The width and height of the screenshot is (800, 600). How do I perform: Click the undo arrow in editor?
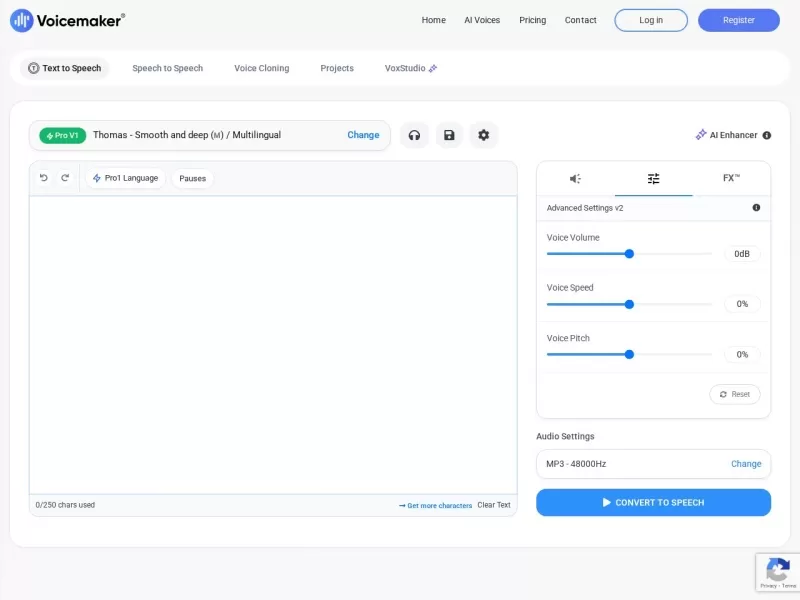[44, 178]
